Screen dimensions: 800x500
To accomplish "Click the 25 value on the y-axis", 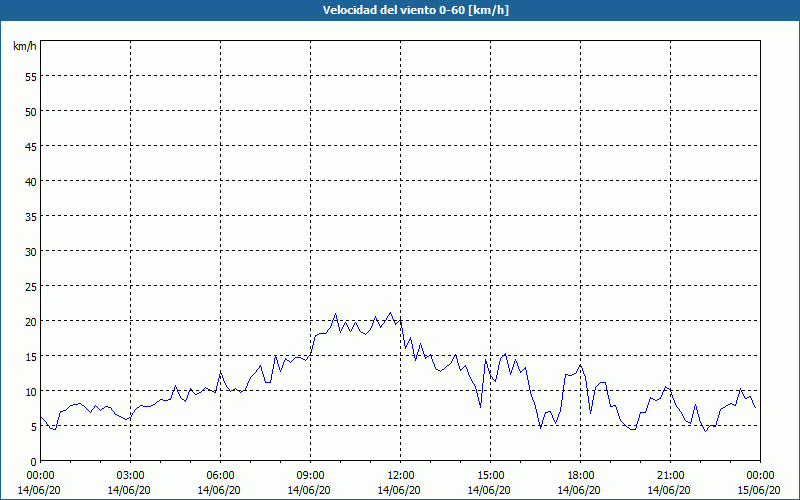I will click(x=31, y=287).
